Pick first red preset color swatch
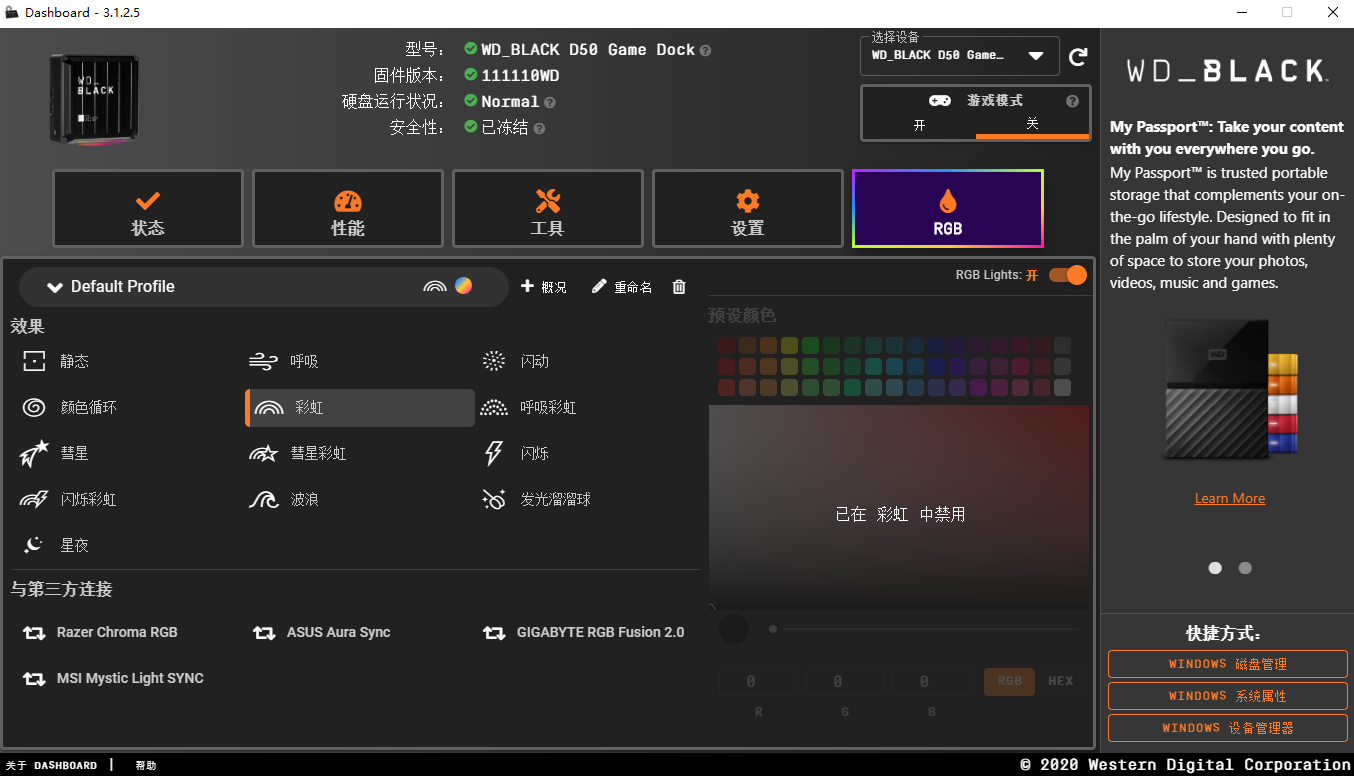Image resolution: width=1354 pixels, height=776 pixels. point(727,346)
